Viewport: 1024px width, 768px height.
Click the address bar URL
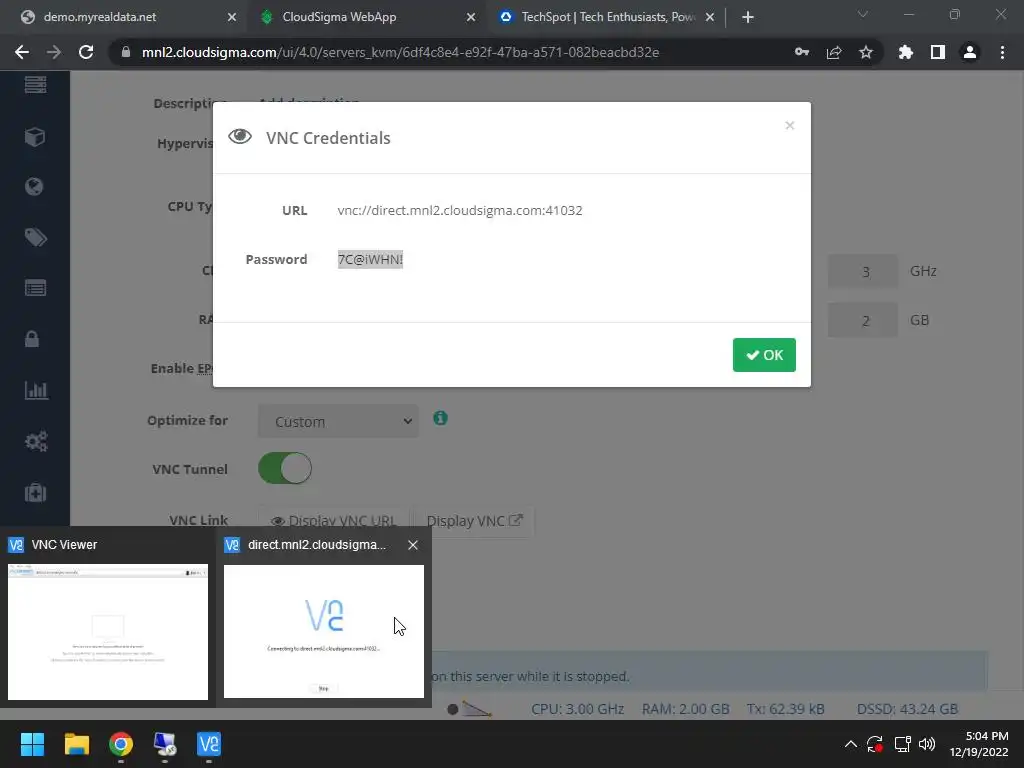pos(400,52)
